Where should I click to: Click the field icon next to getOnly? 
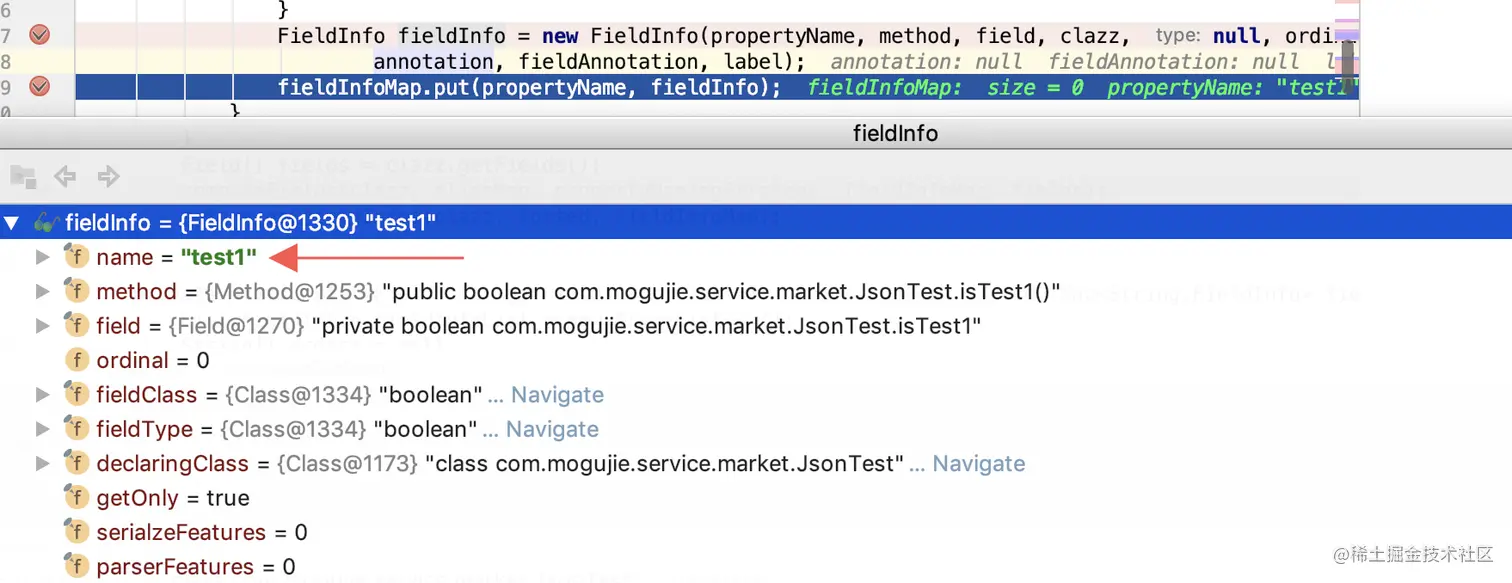pyautogui.click(x=77, y=497)
